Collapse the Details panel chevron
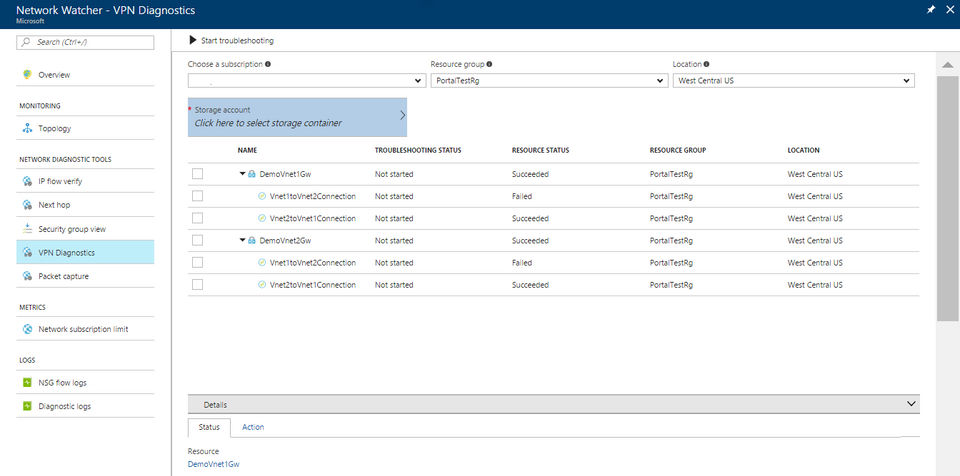The image size is (960, 476). tap(912, 404)
